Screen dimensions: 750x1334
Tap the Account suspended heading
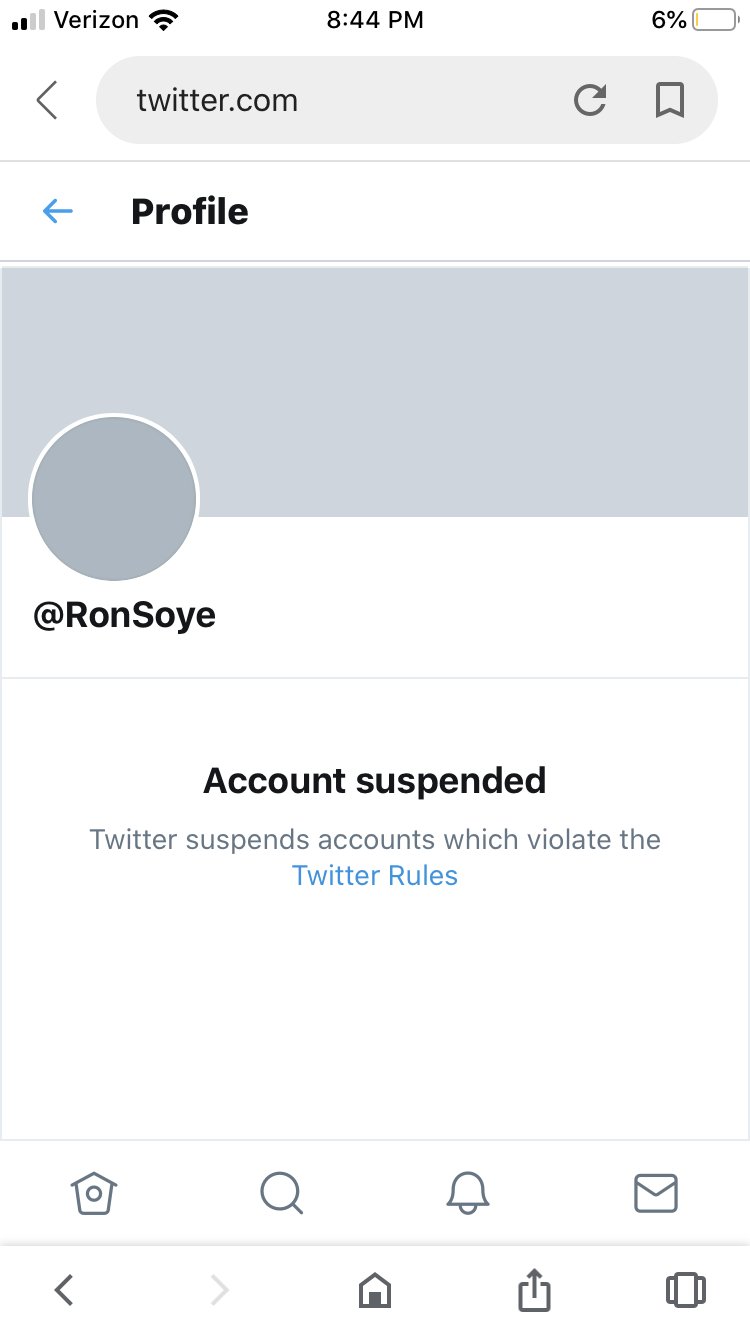375,780
